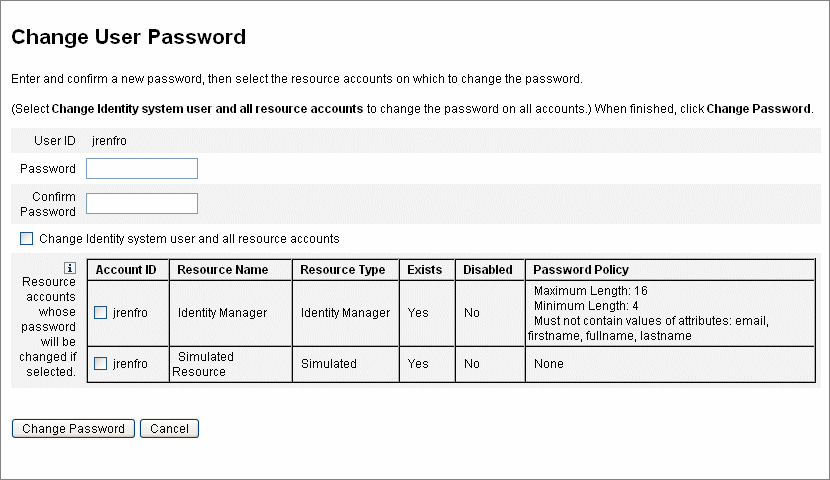Click the Maximum Length: 16 policy text

[x=590, y=291]
